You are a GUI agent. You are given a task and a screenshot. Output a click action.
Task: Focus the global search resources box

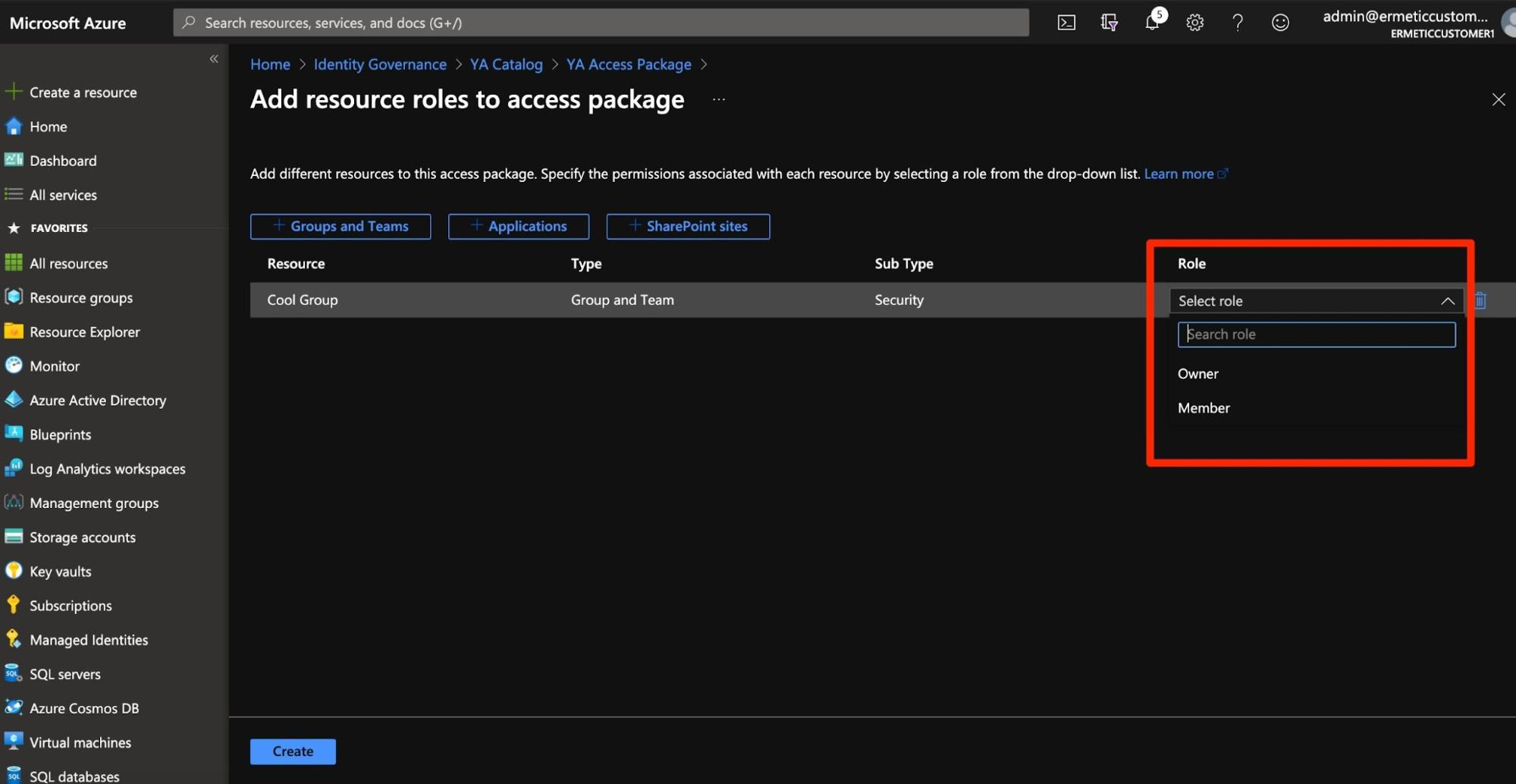[x=601, y=23]
